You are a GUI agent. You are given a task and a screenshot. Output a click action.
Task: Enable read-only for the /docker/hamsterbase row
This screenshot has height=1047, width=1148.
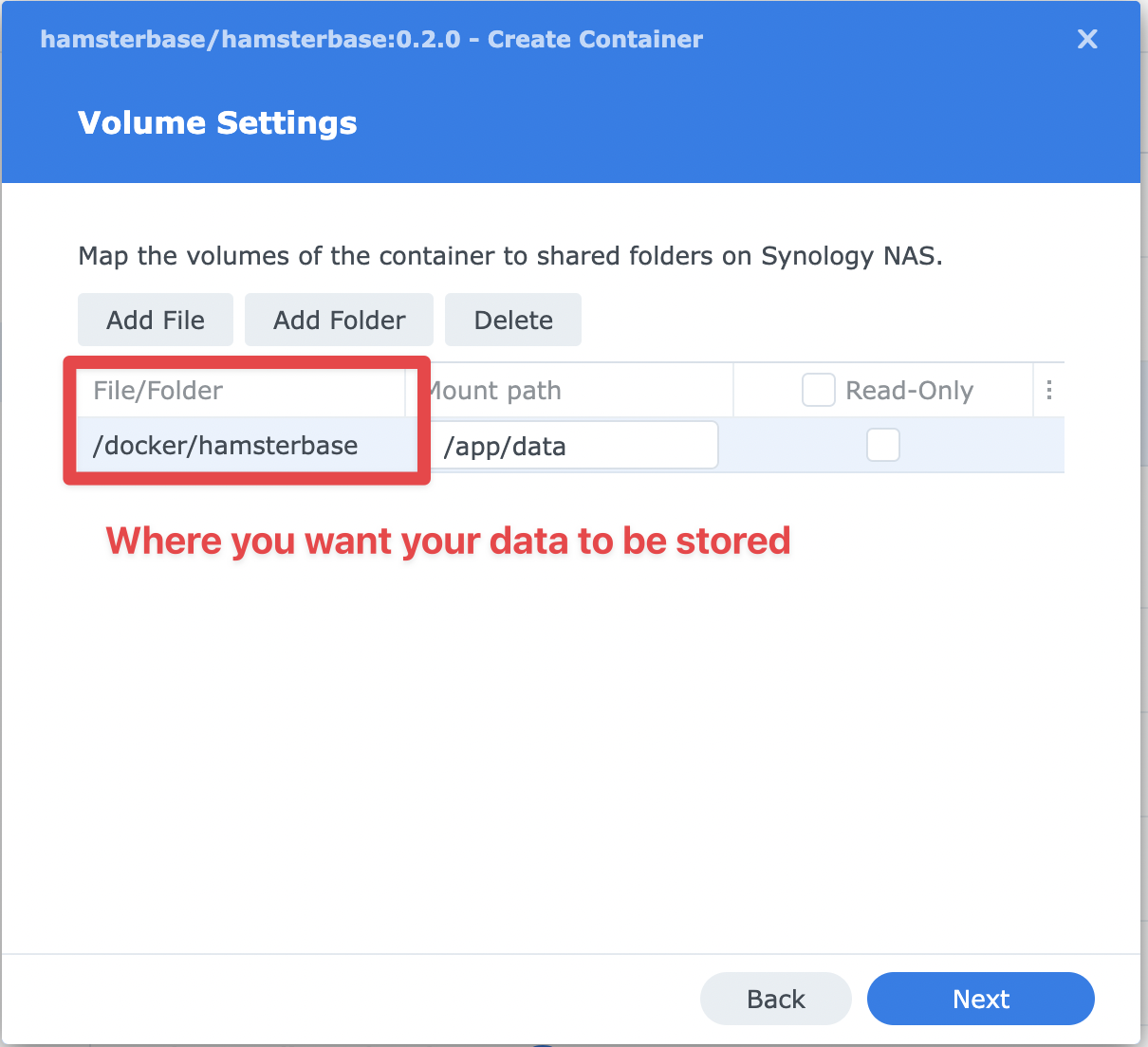(882, 446)
